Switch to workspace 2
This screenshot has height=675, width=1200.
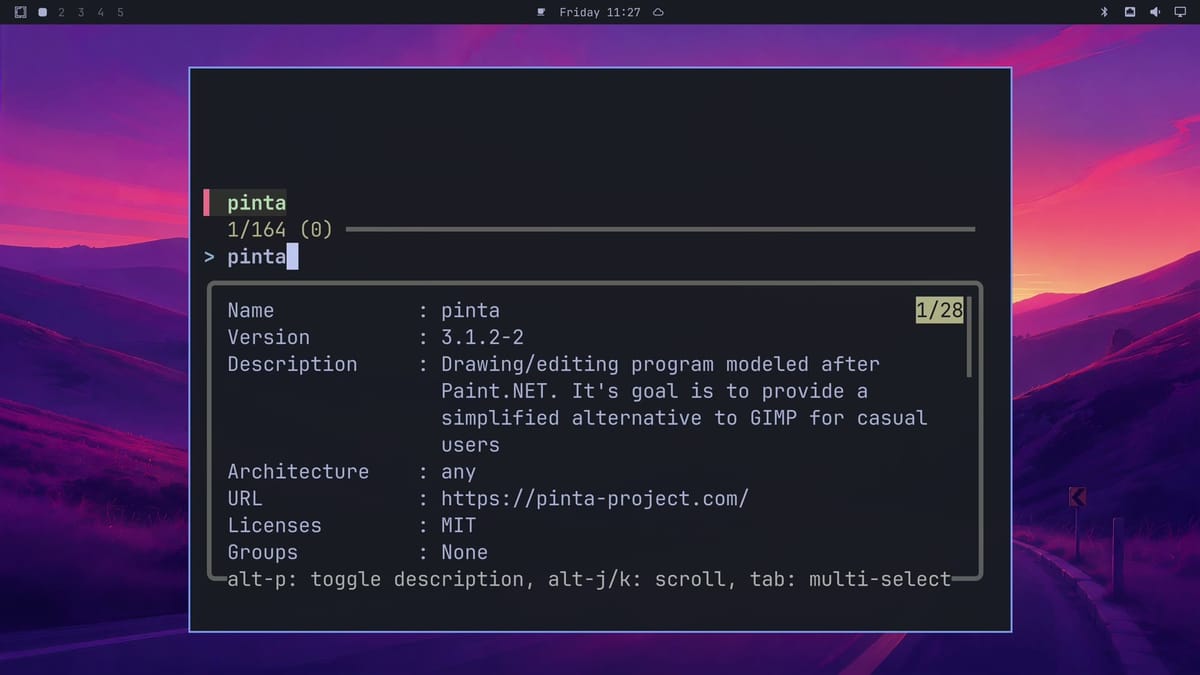point(62,12)
